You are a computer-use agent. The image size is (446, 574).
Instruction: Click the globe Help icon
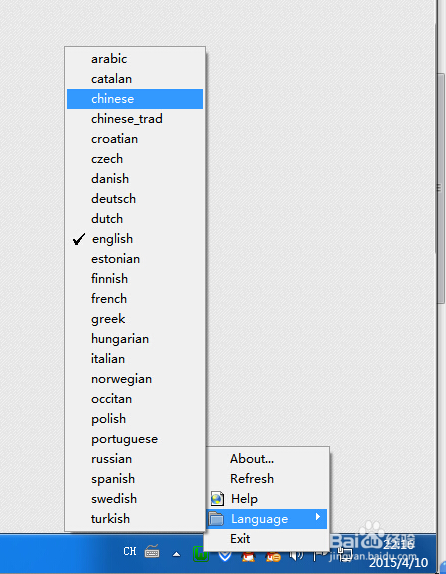coord(217,499)
